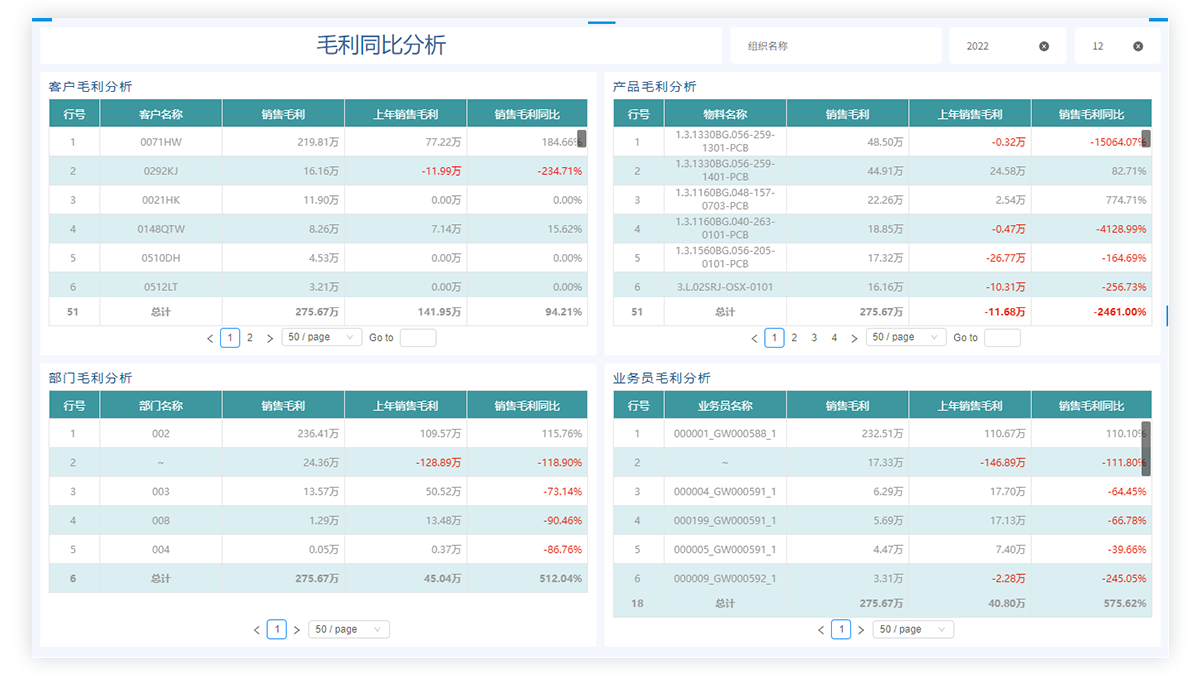Go to previous page in 产品毛利分析

click(x=754, y=338)
